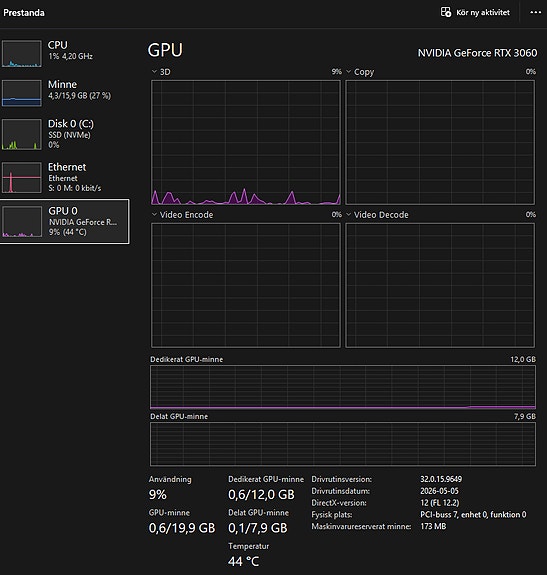Viewport: 547px width, 575px height.
Task: Open the Disk 0 (C:) entry
Action: click(65, 134)
